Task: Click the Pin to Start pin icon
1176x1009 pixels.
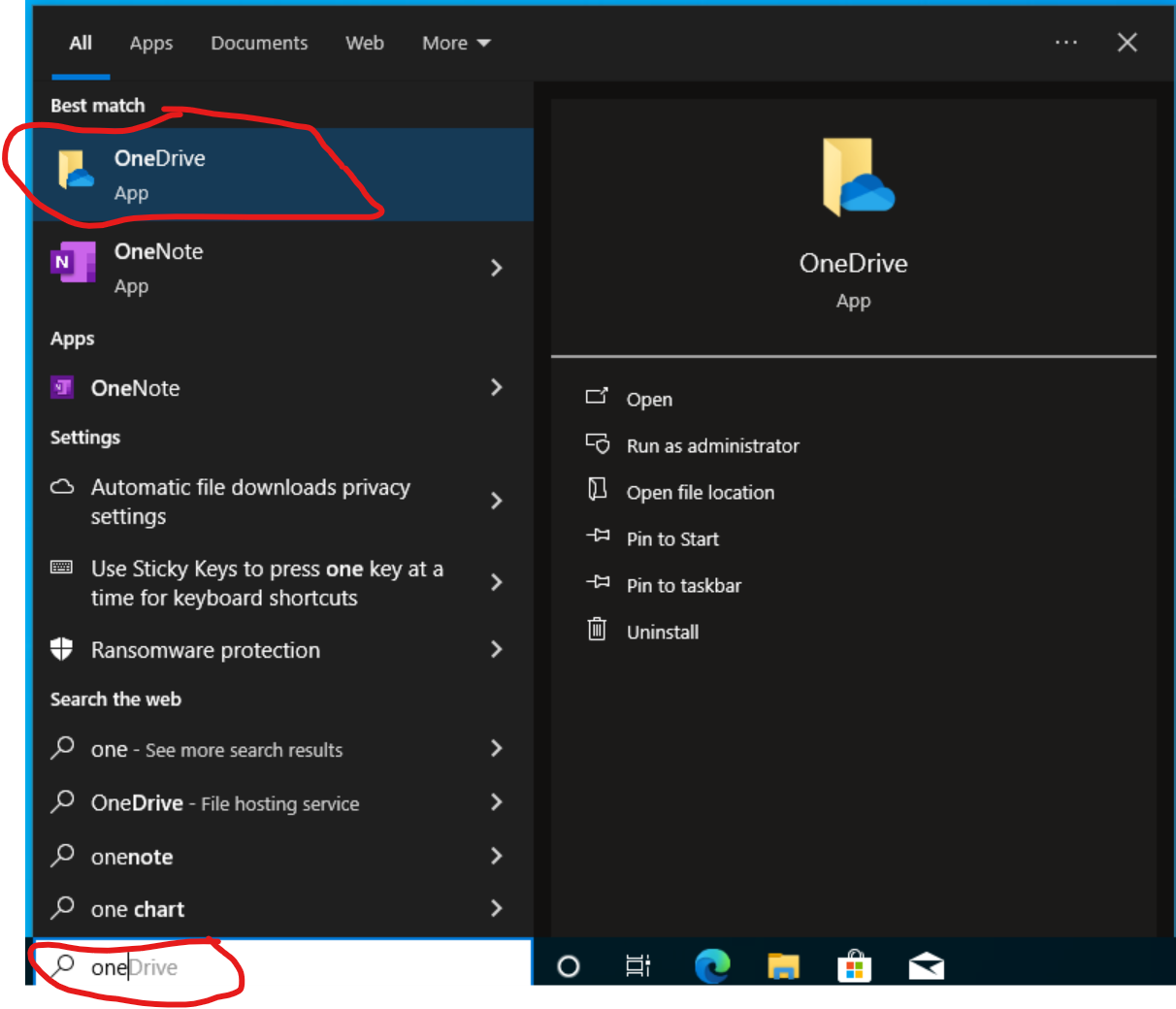Action: pyautogui.click(x=598, y=536)
